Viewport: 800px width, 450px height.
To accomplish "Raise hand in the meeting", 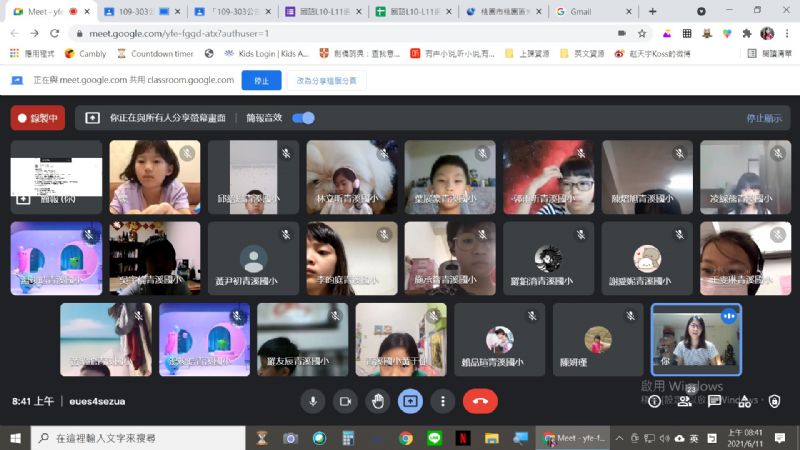I will tap(378, 401).
